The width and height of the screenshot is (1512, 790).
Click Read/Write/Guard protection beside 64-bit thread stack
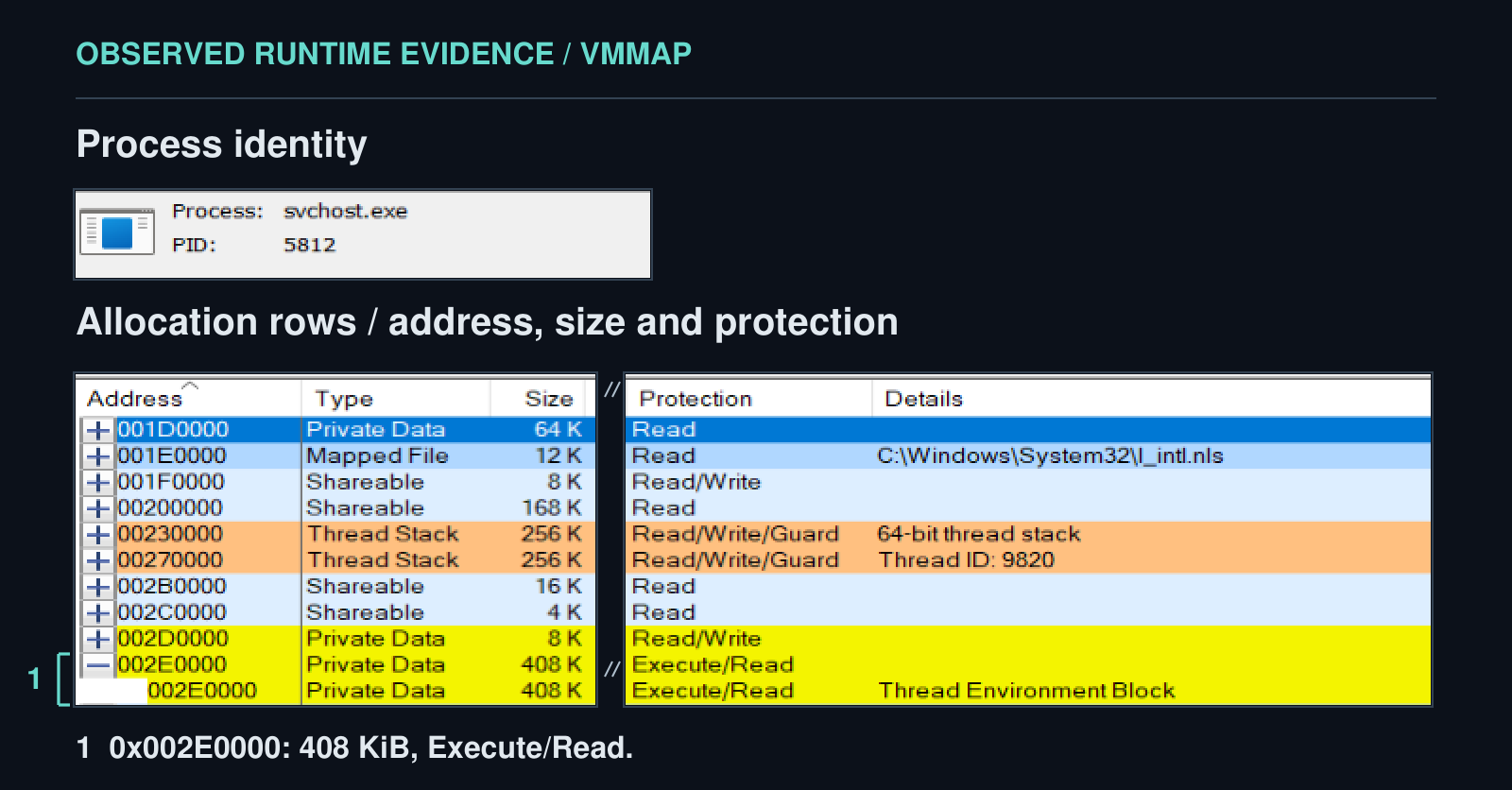point(735,535)
